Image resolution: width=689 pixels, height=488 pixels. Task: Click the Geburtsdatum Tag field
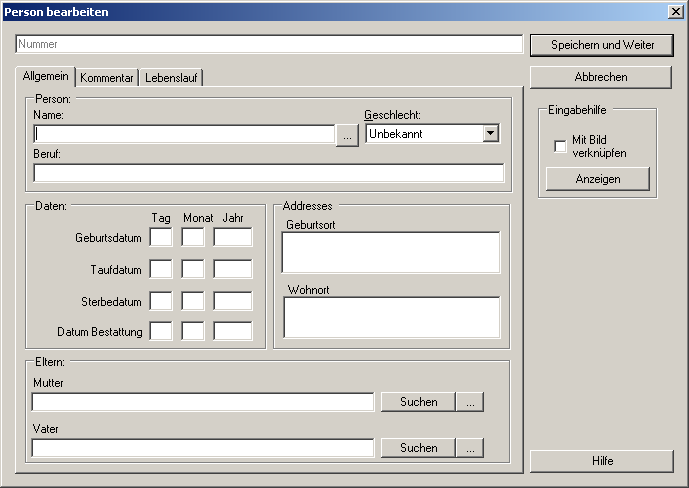(161, 238)
